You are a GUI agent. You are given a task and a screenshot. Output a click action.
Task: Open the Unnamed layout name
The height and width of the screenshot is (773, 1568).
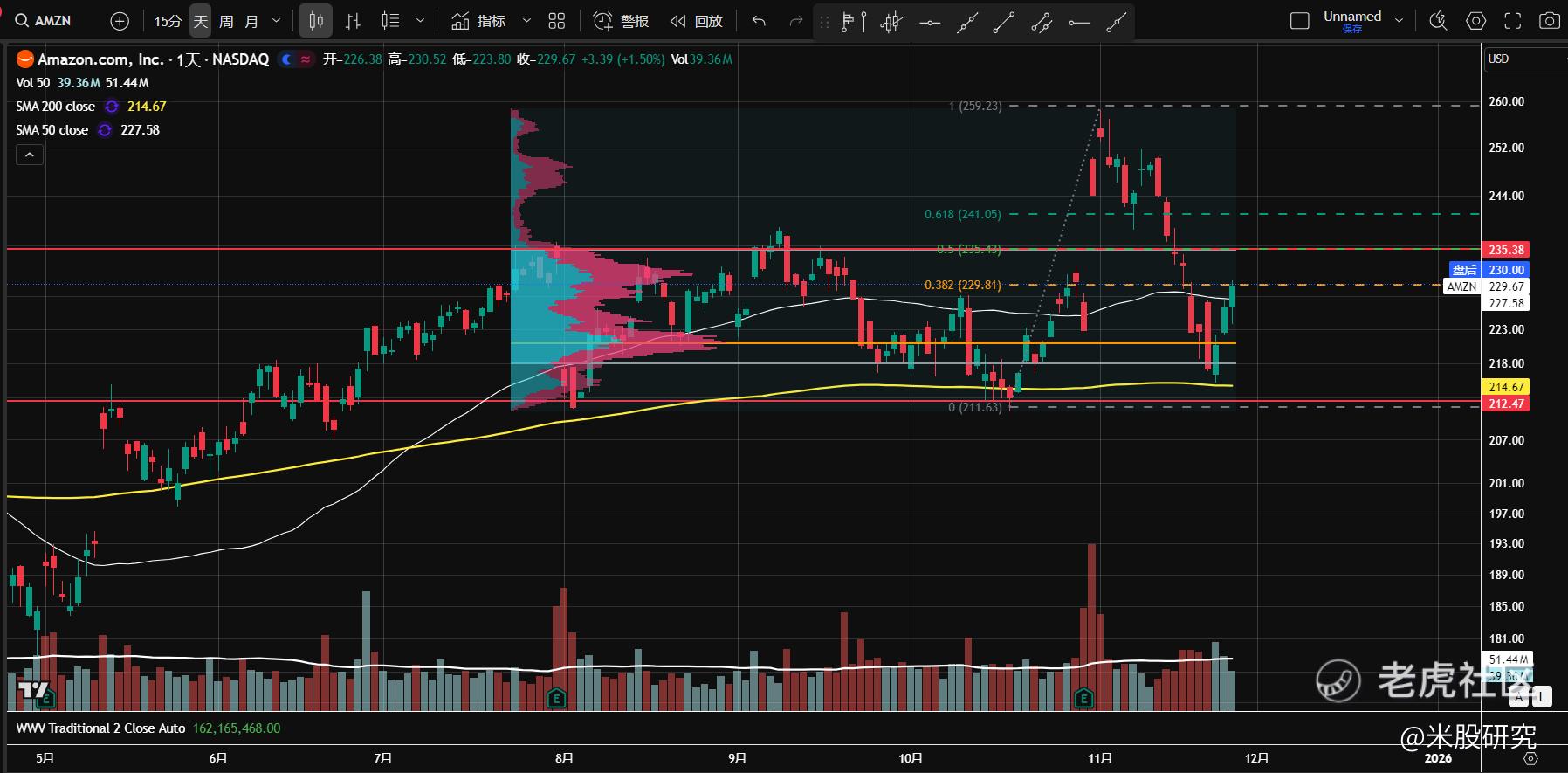pyautogui.click(x=1352, y=16)
